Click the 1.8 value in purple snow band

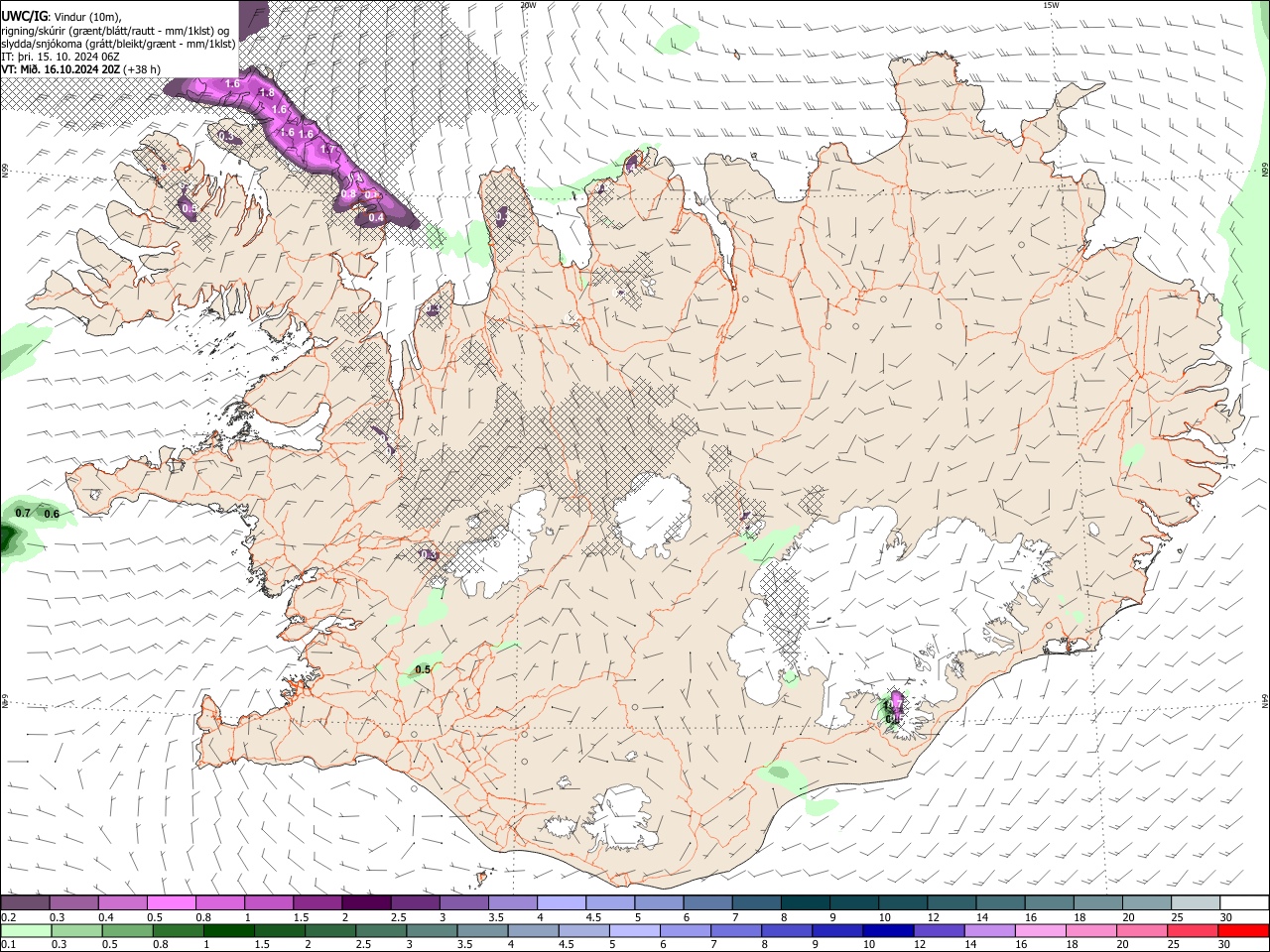pyautogui.click(x=266, y=93)
